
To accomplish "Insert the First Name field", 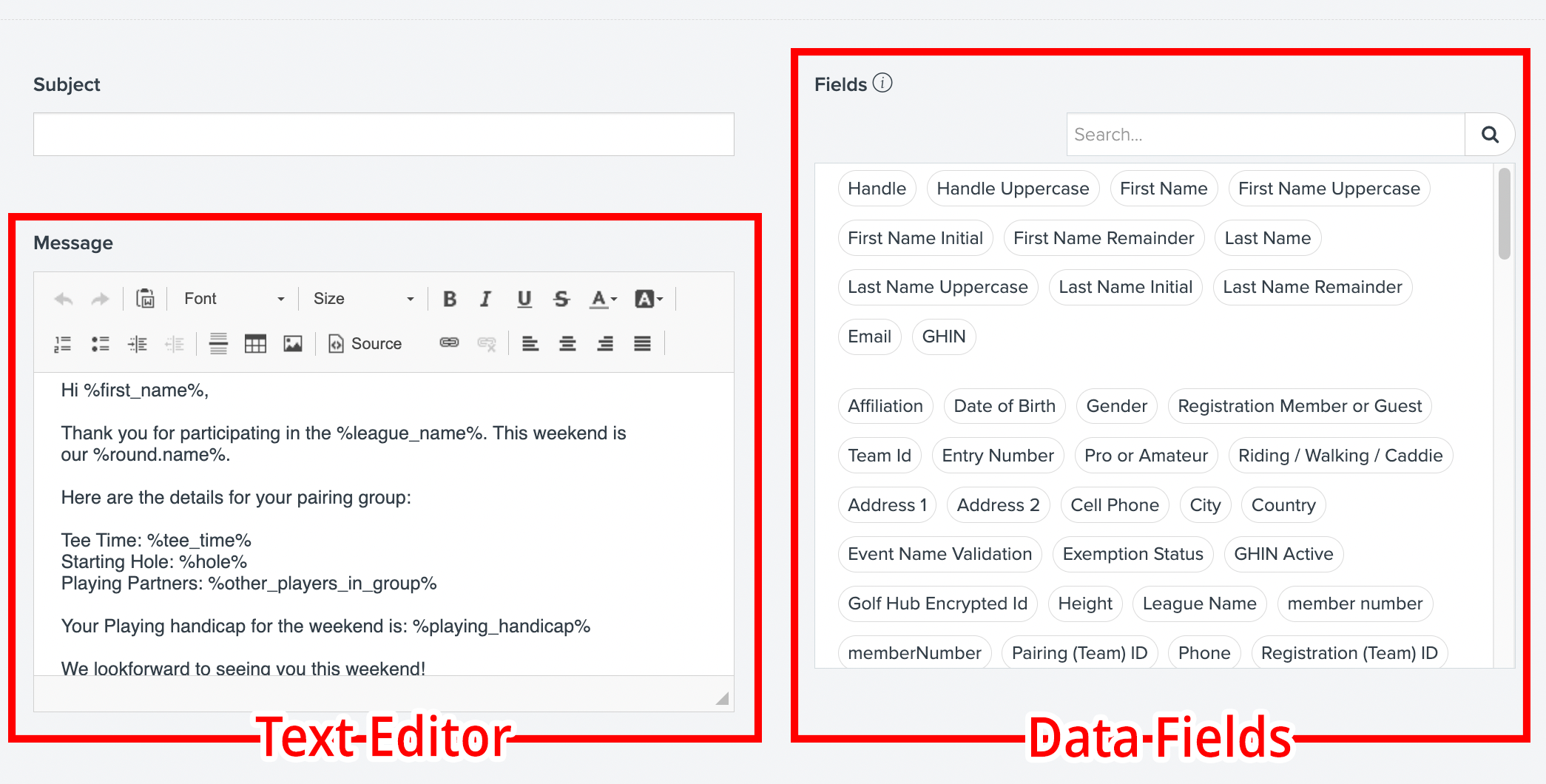I will coord(1164,189).
